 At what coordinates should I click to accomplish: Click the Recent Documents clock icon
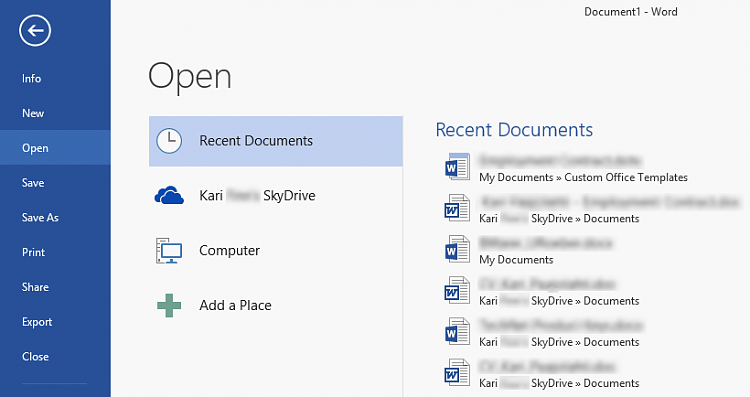pos(169,141)
